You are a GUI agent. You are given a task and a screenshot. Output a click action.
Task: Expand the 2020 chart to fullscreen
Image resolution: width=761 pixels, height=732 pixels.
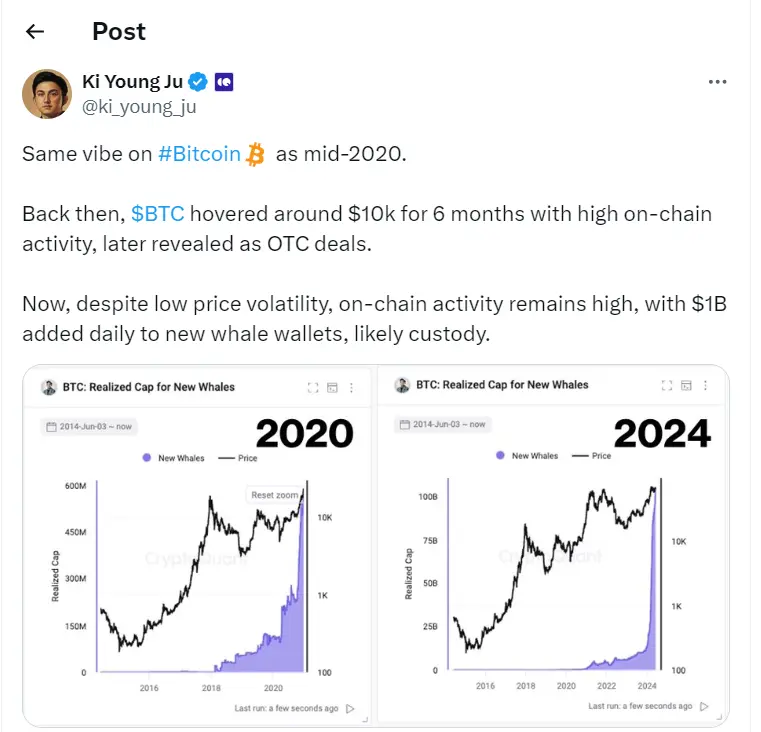pos(312,387)
